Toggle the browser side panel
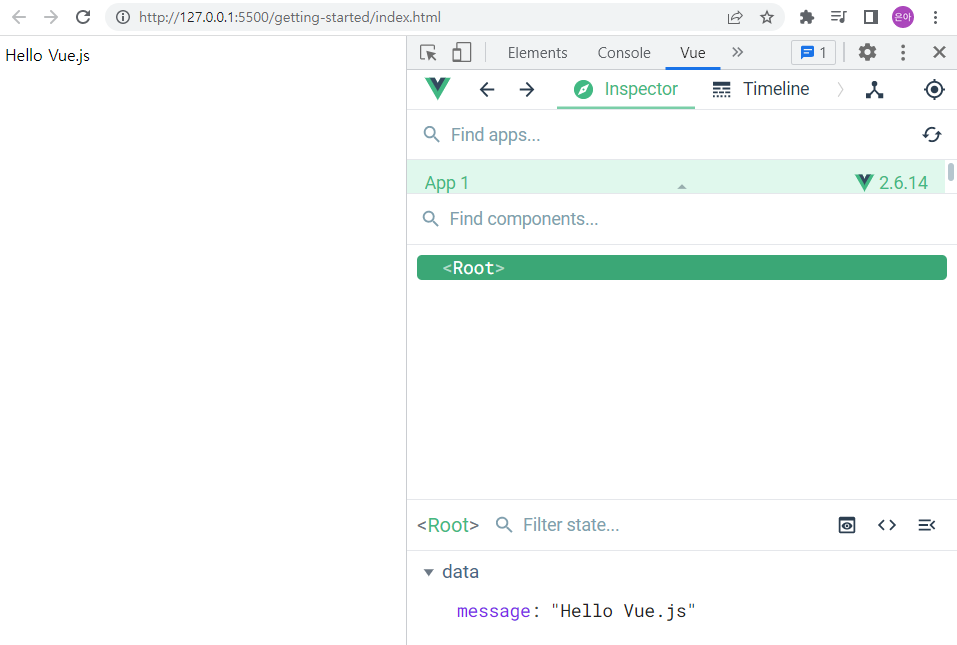957x645 pixels. [x=871, y=17]
